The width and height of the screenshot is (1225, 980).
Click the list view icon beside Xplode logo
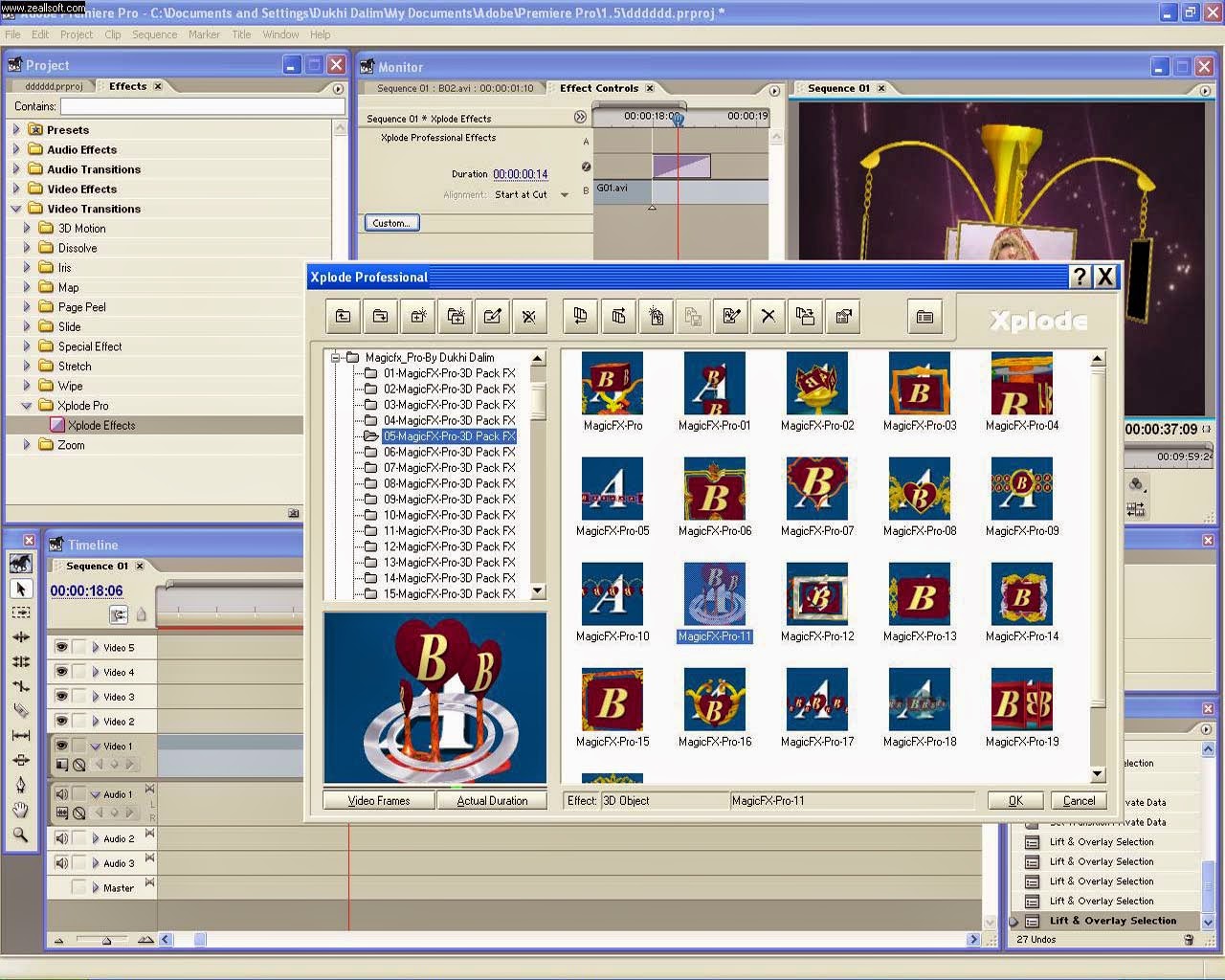click(924, 316)
